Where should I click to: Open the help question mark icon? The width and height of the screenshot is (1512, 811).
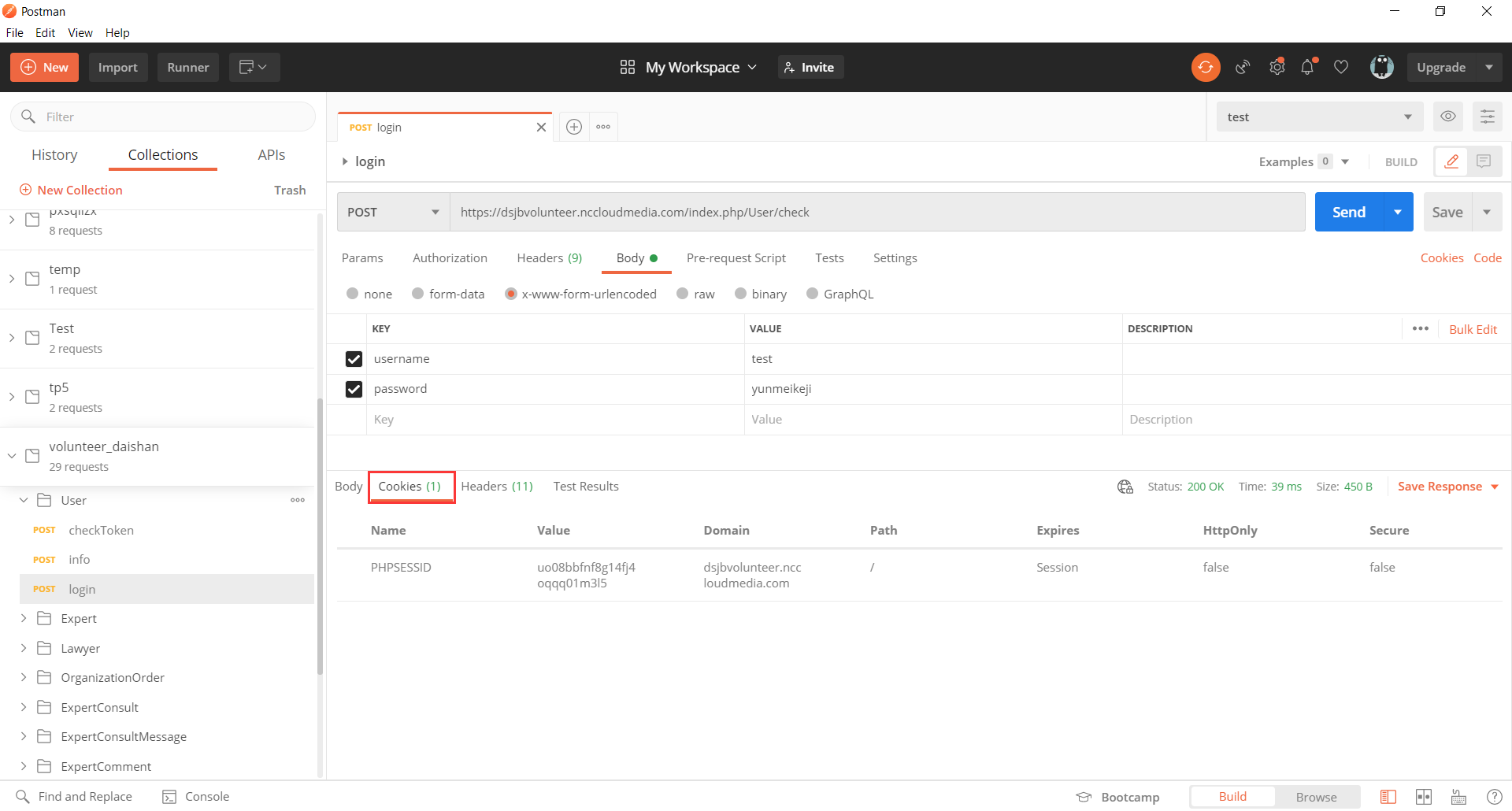[x=1494, y=797]
